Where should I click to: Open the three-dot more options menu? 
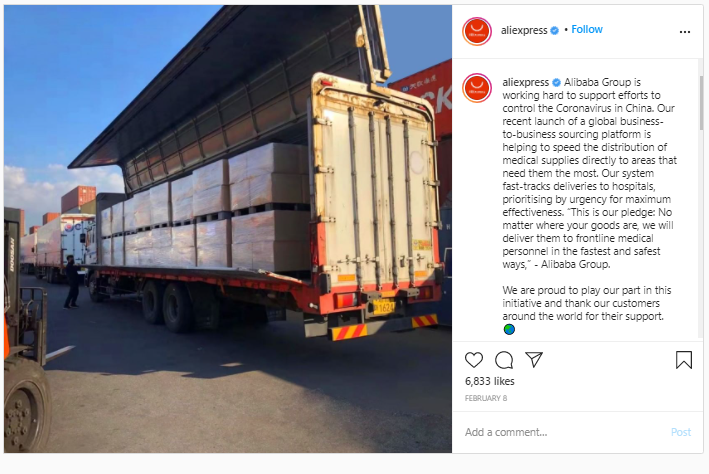pos(685,32)
